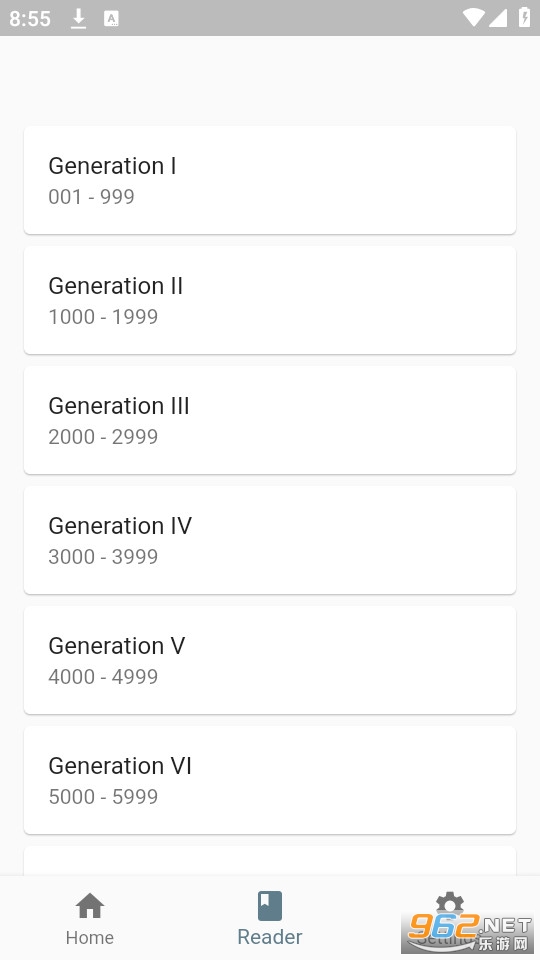This screenshot has width=540, height=960.
Task: Open the Generation I card
Action: point(270,180)
